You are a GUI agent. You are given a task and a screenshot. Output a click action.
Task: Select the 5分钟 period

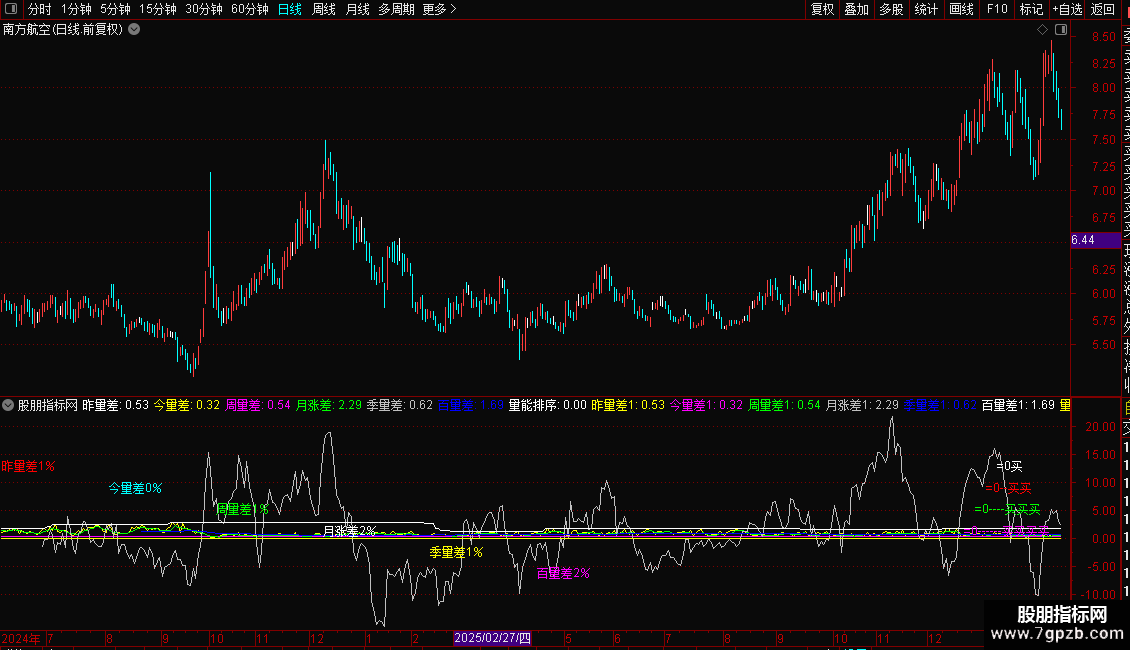point(115,9)
